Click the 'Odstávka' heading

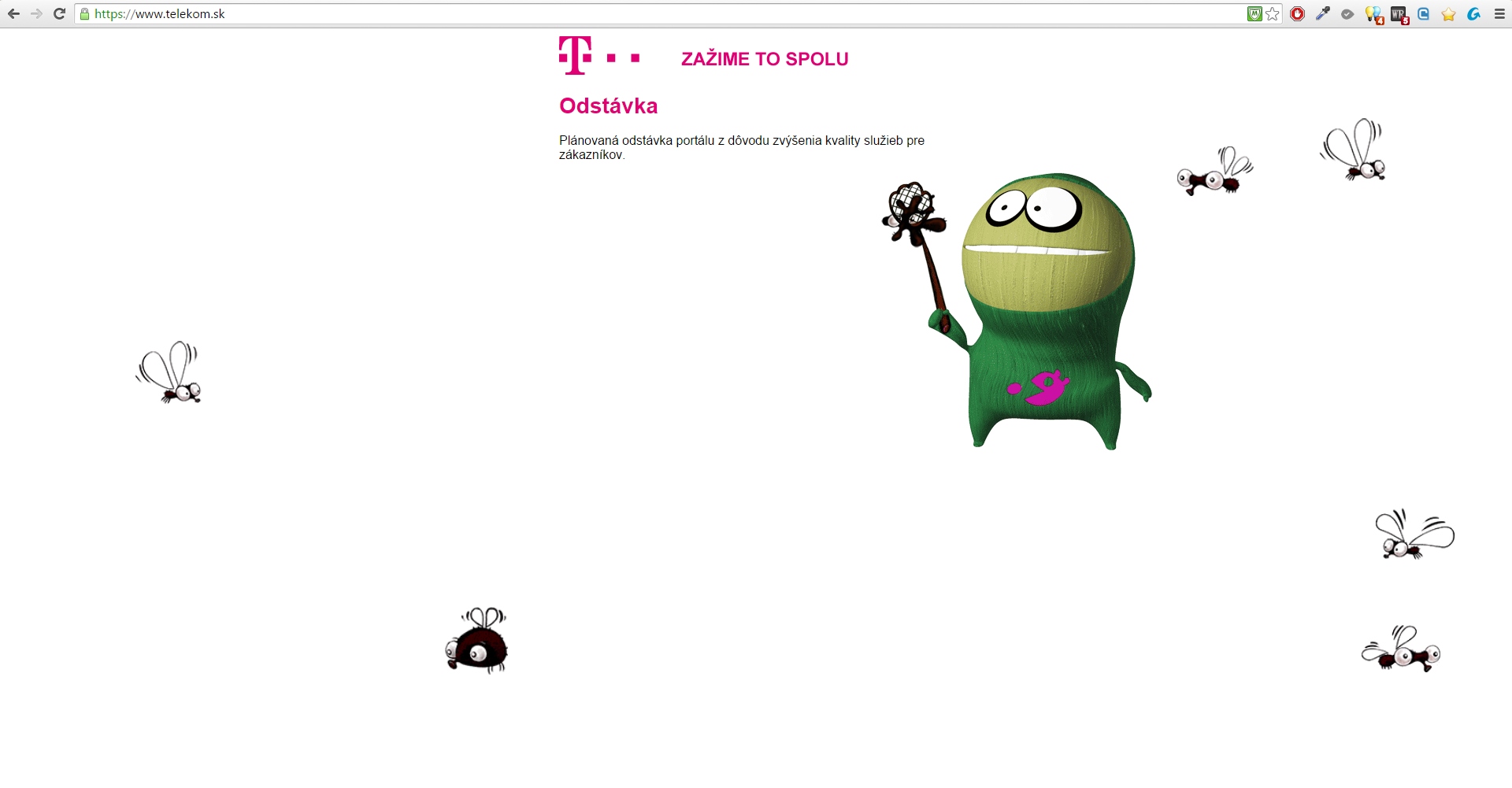click(x=608, y=105)
